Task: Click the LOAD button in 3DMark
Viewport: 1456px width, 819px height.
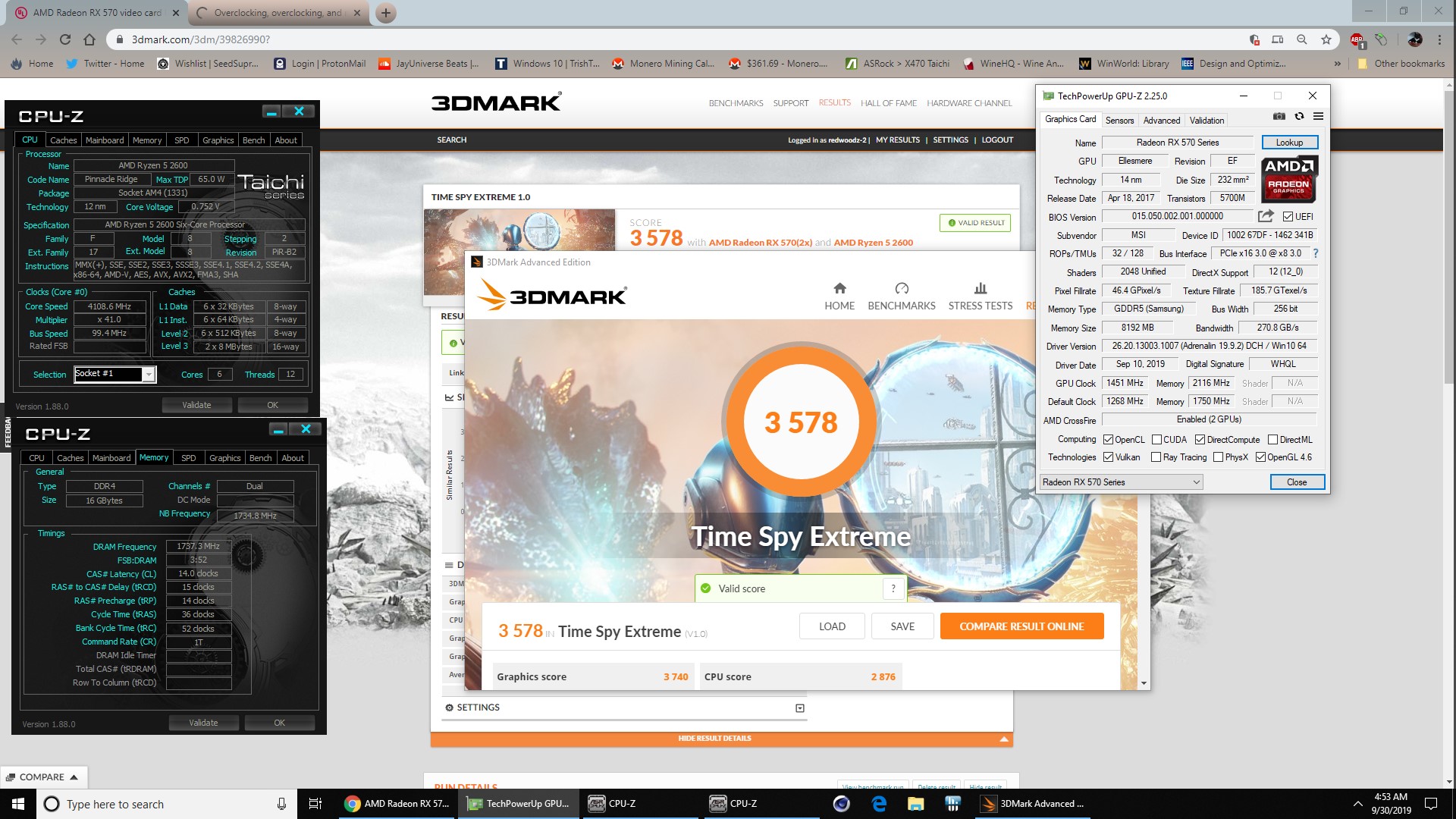Action: pyautogui.click(x=832, y=626)
